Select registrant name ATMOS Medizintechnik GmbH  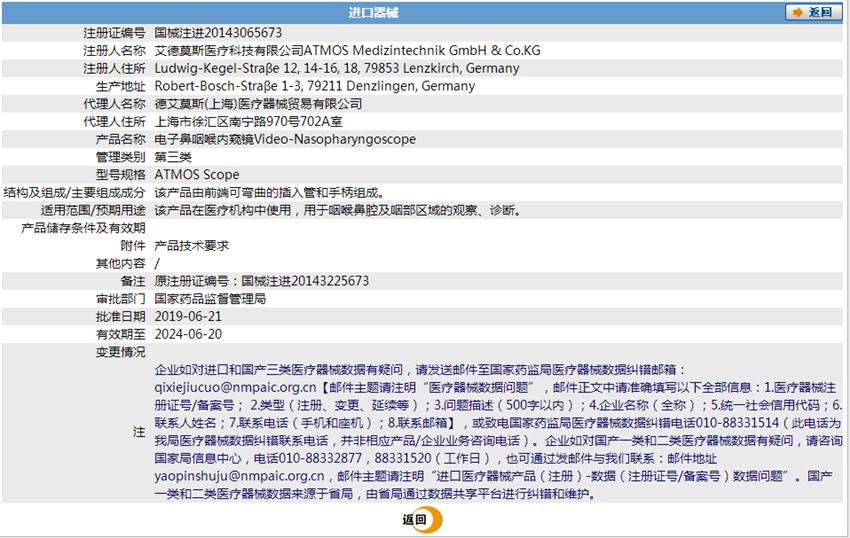(x=395, y=50)
